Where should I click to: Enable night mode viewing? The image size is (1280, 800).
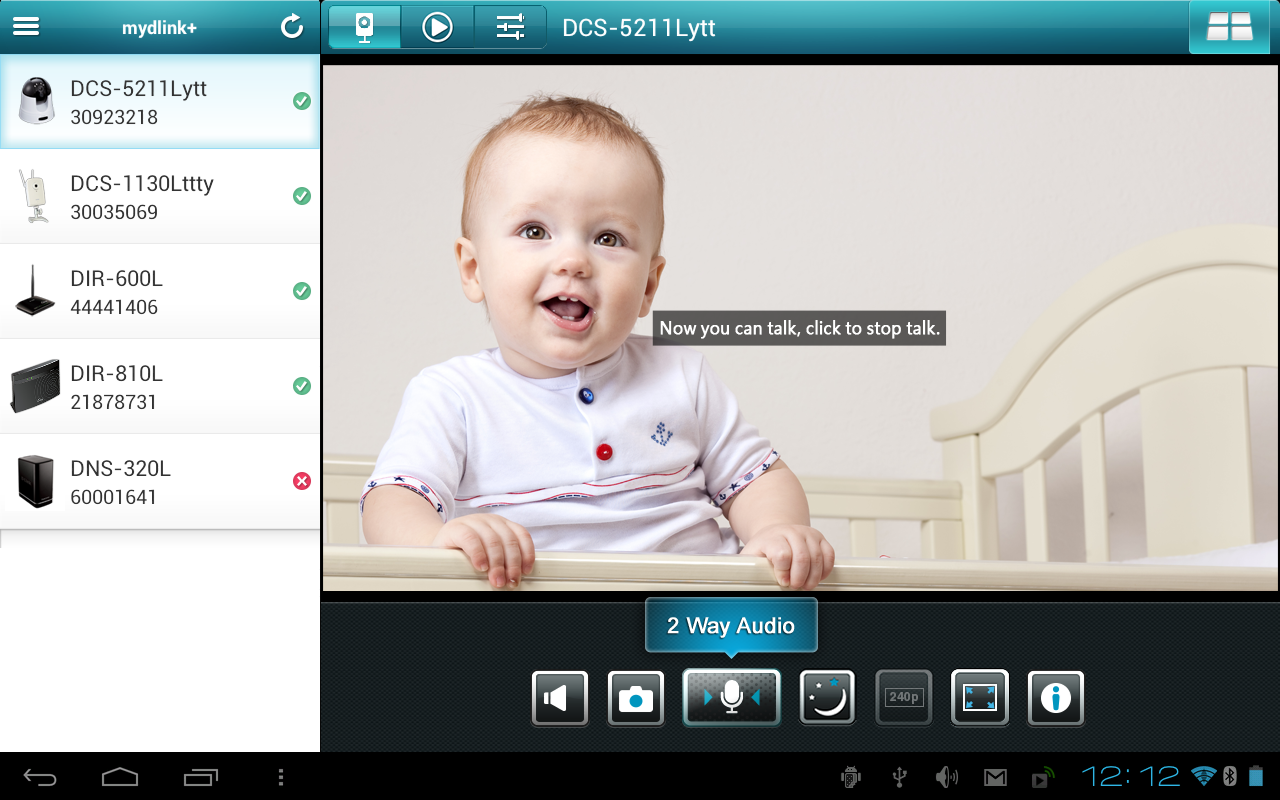coord(827,698)
